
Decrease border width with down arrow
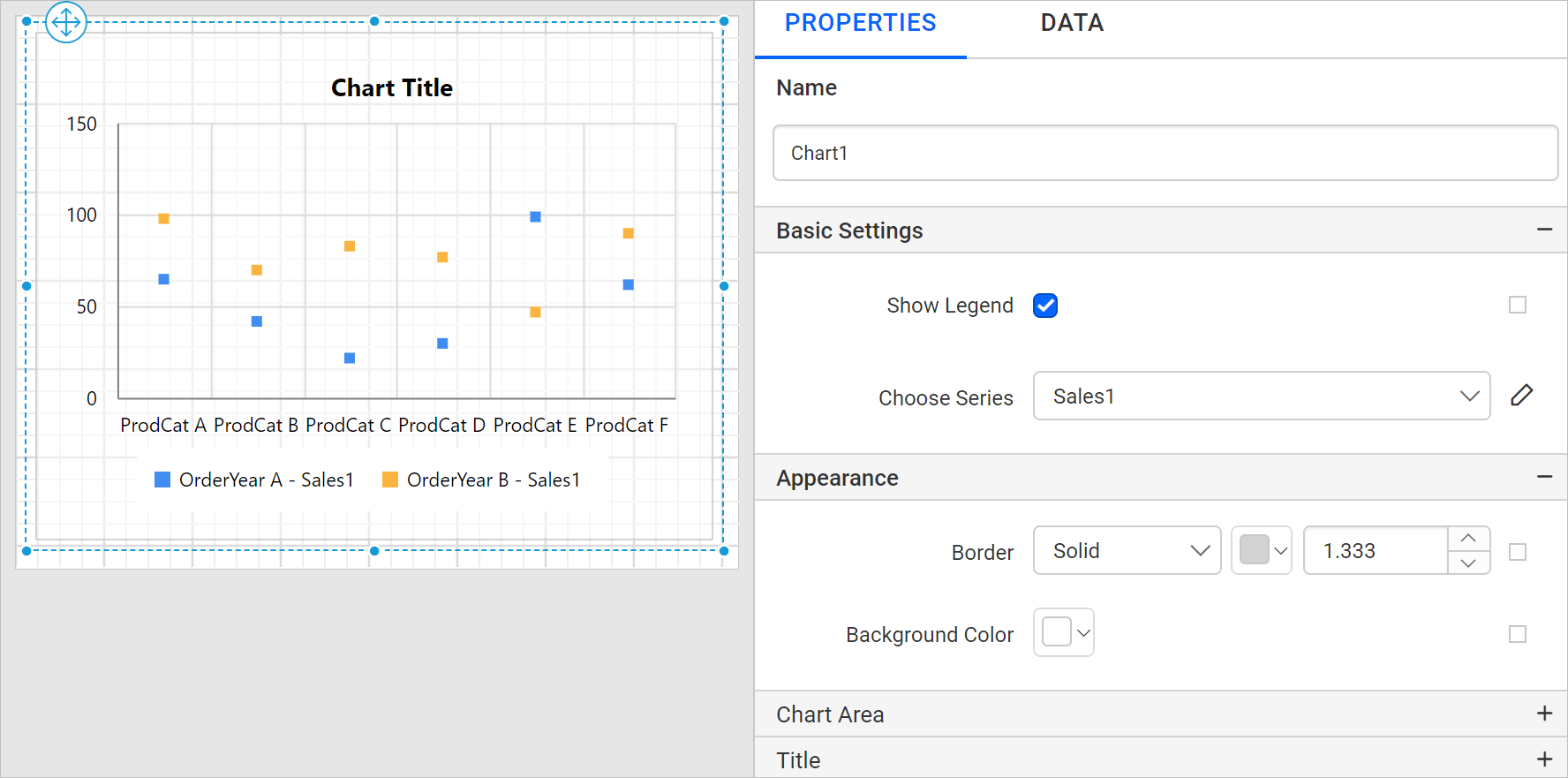1469,563
